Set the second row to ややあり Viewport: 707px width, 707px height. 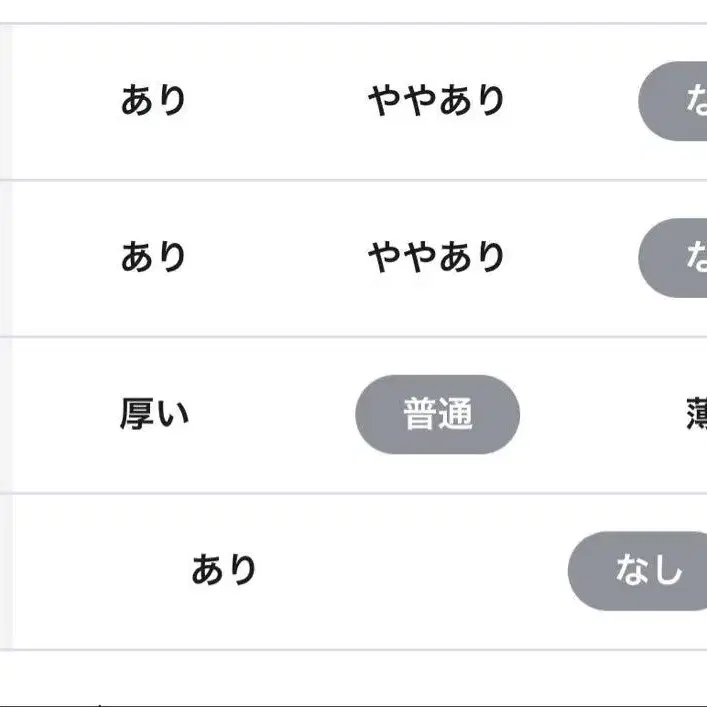click(436, 258)
